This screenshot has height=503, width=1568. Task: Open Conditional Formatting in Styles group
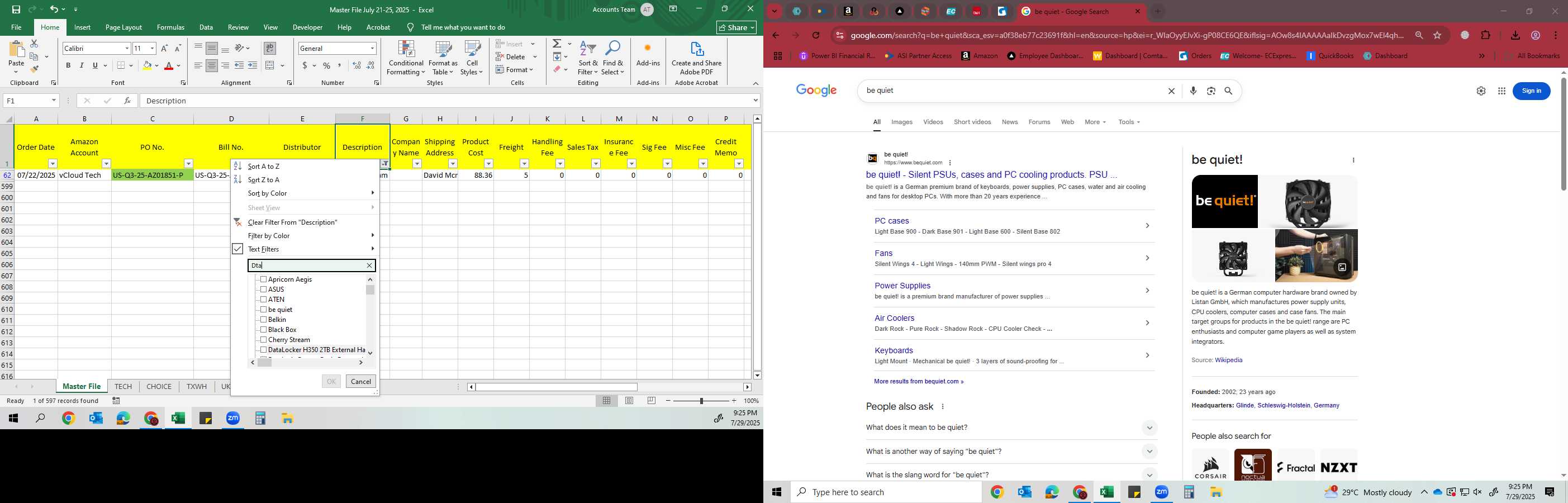click(x=406, y=59)
